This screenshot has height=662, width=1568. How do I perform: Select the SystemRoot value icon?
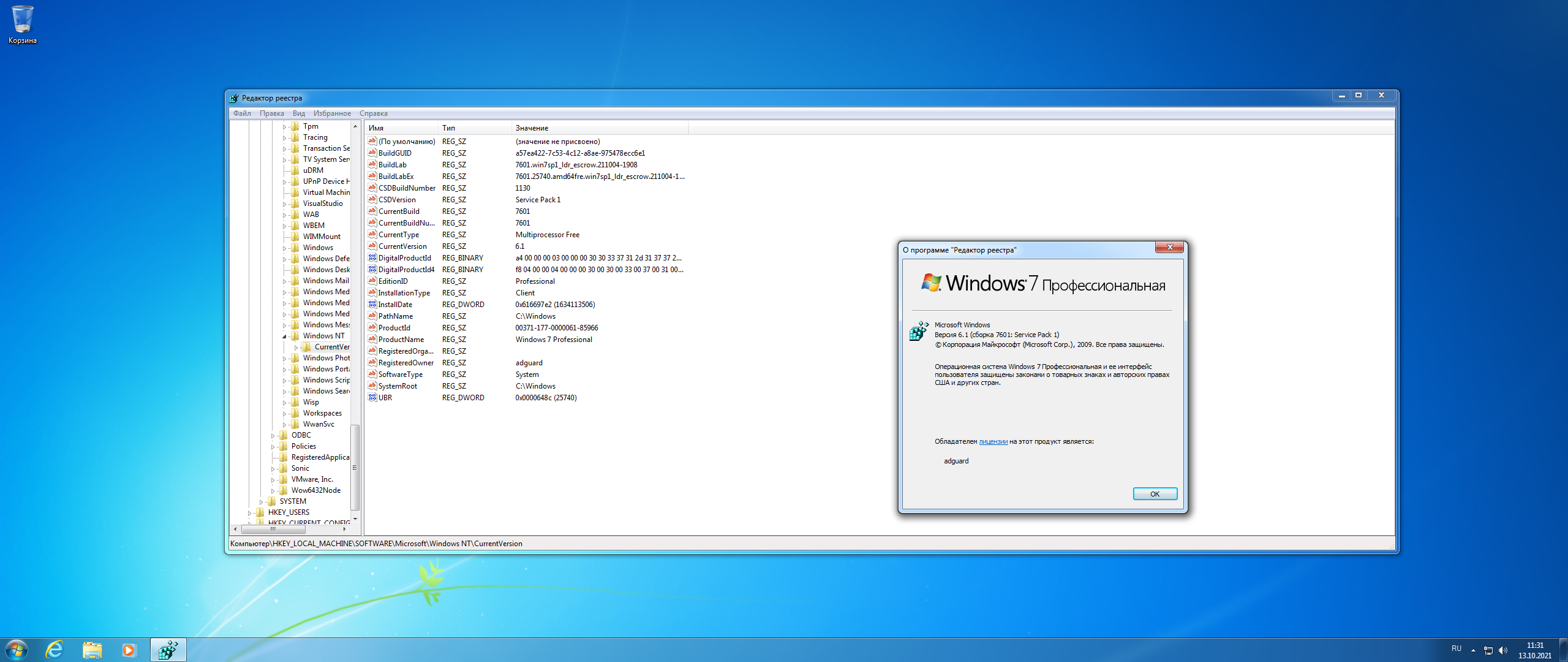372,386
